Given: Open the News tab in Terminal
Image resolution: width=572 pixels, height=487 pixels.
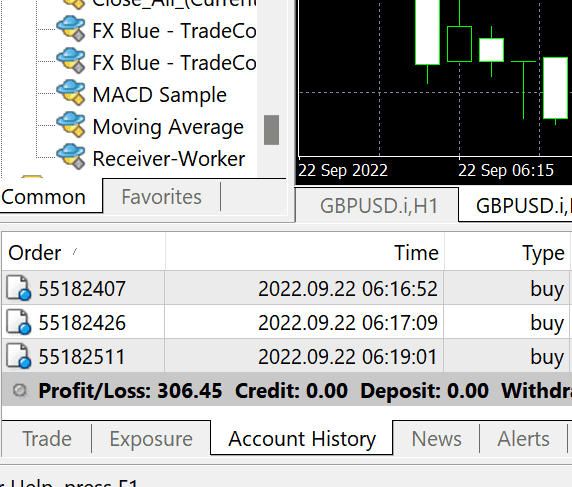Looking at the screenshot, I should tap(436, 438).
